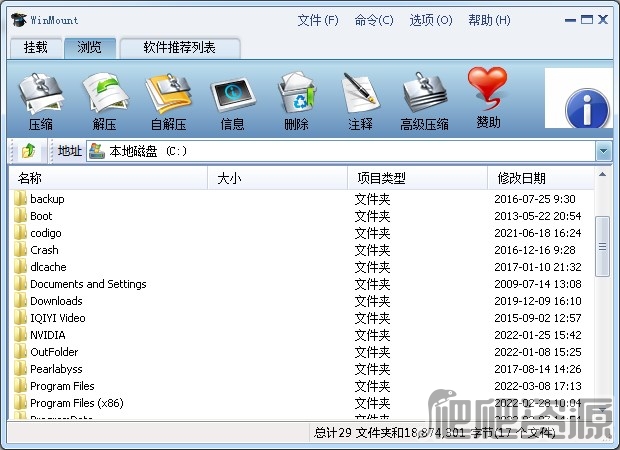Open the 选项(O) menu
This screenshot has height=450, width=620.
coord(431,20)
